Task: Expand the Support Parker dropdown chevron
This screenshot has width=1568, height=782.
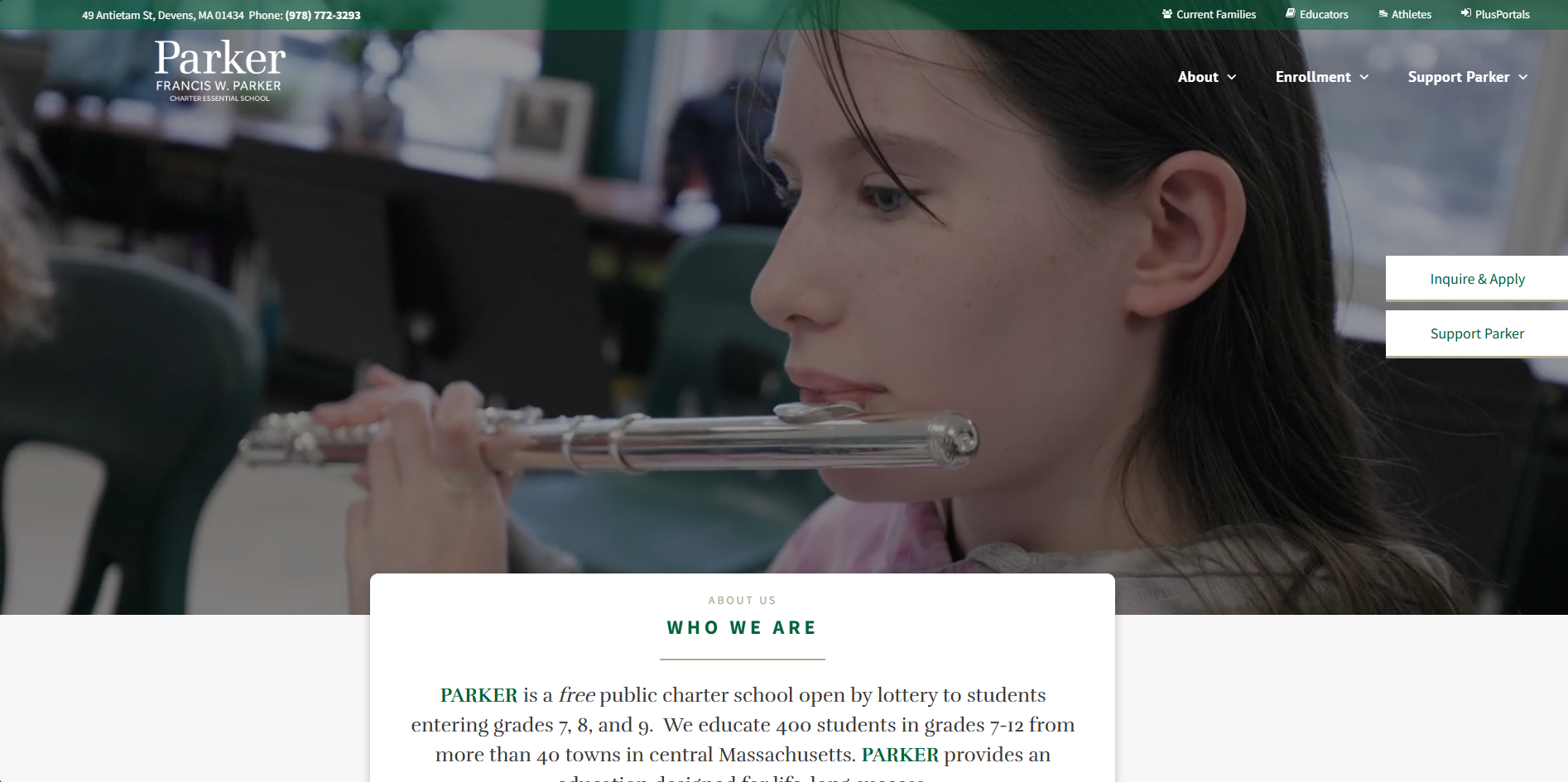Action: click(1523, 77)
